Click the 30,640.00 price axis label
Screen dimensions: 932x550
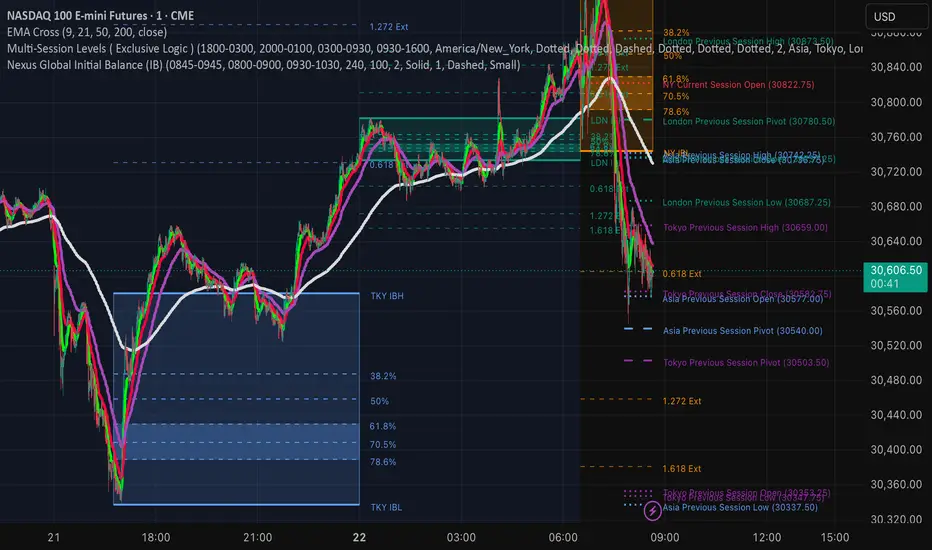[x=896, y=241]
